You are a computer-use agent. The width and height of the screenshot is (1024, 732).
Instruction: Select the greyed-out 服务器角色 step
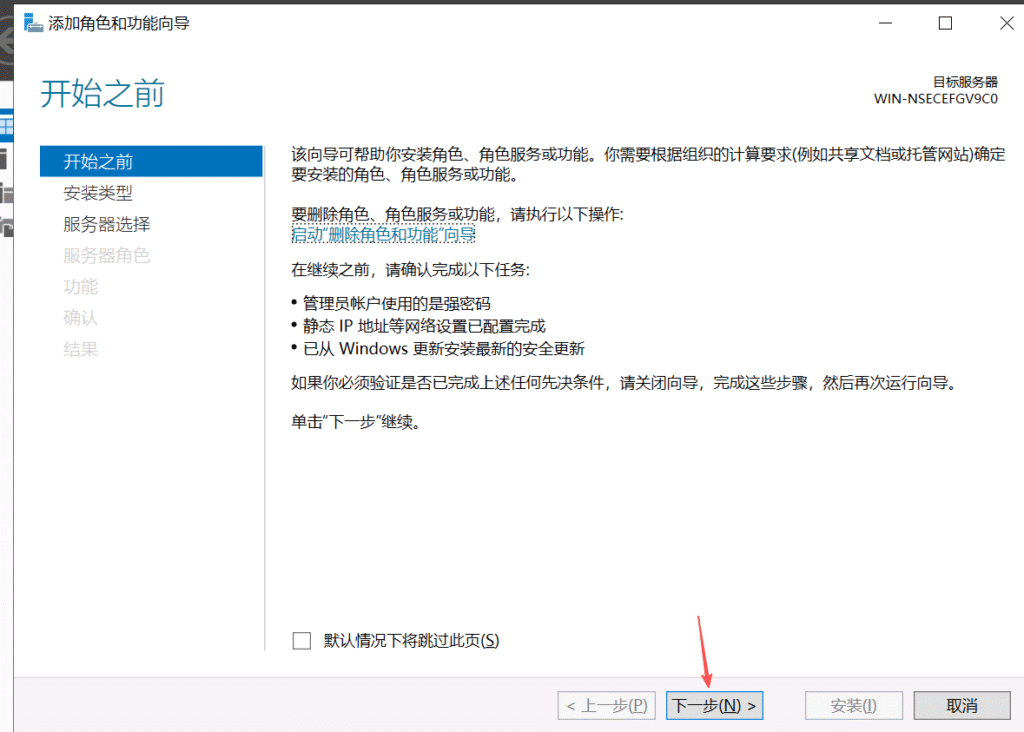[x=107, y=256]
